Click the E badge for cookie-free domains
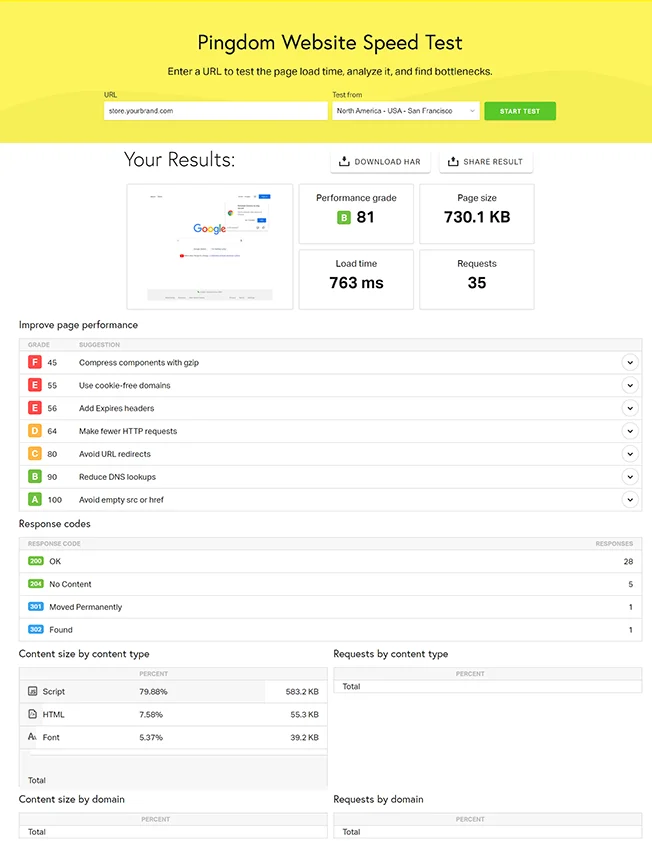 (x=35, y=385)
